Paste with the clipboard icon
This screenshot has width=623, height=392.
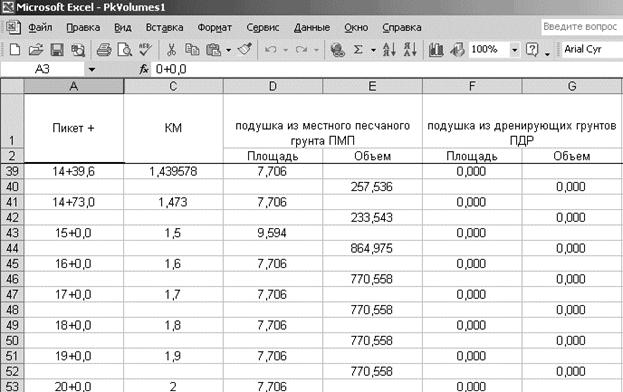[214, 50]
